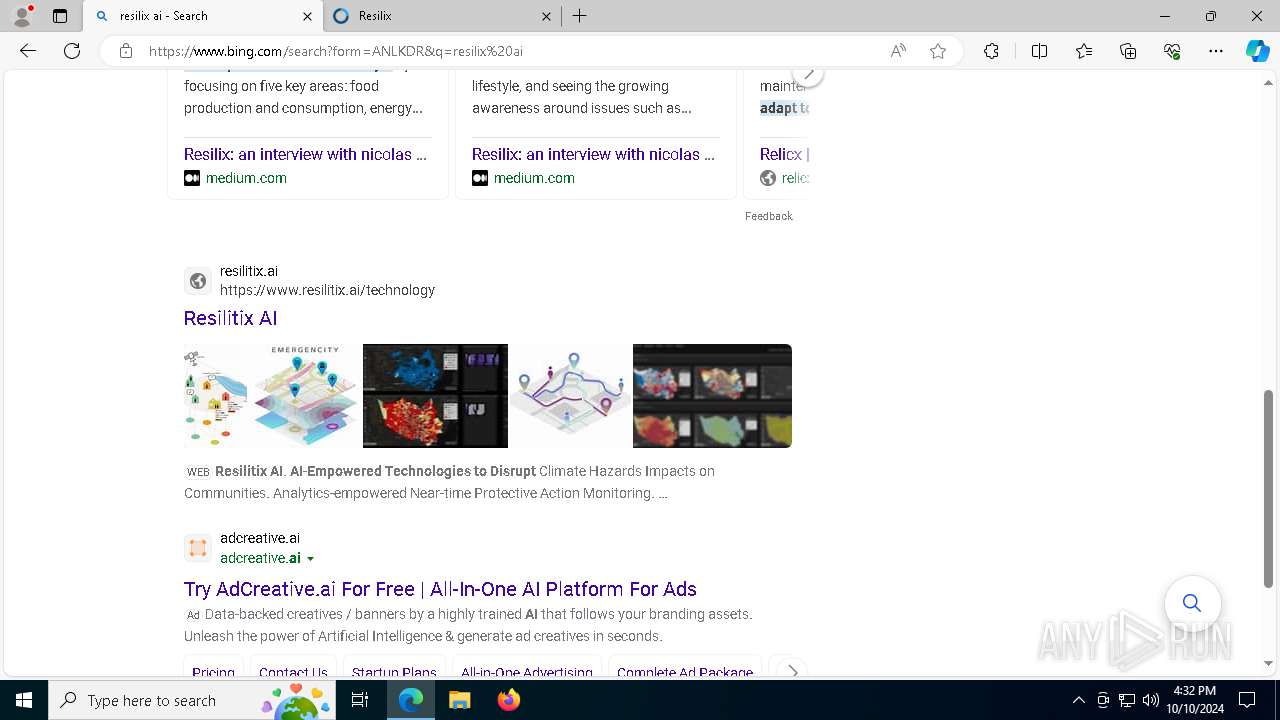Click the adcreative.ai orange favicon
The width and height of the screenshot is (1280, 720).
pyautogui.click(x=198, y=548)
